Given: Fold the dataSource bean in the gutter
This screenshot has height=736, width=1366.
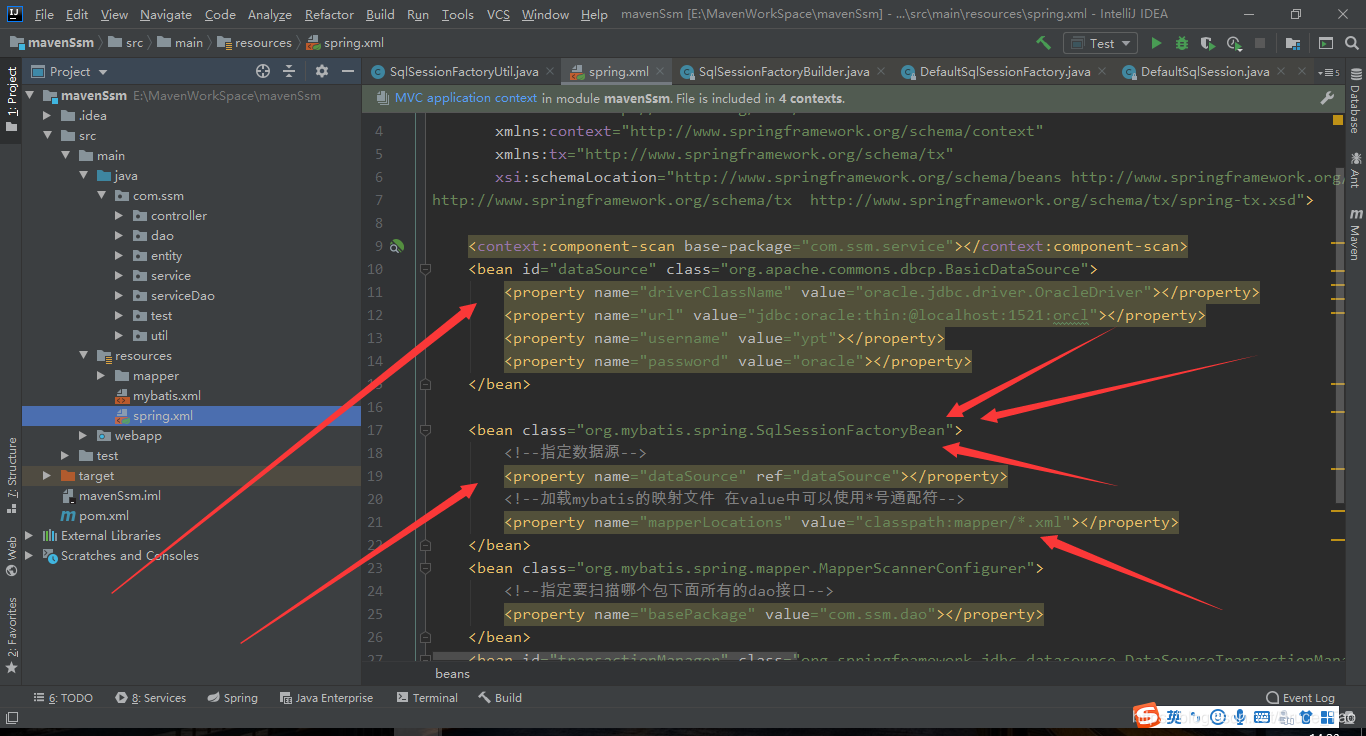Looking at the screenshot, I should point(425,269).
